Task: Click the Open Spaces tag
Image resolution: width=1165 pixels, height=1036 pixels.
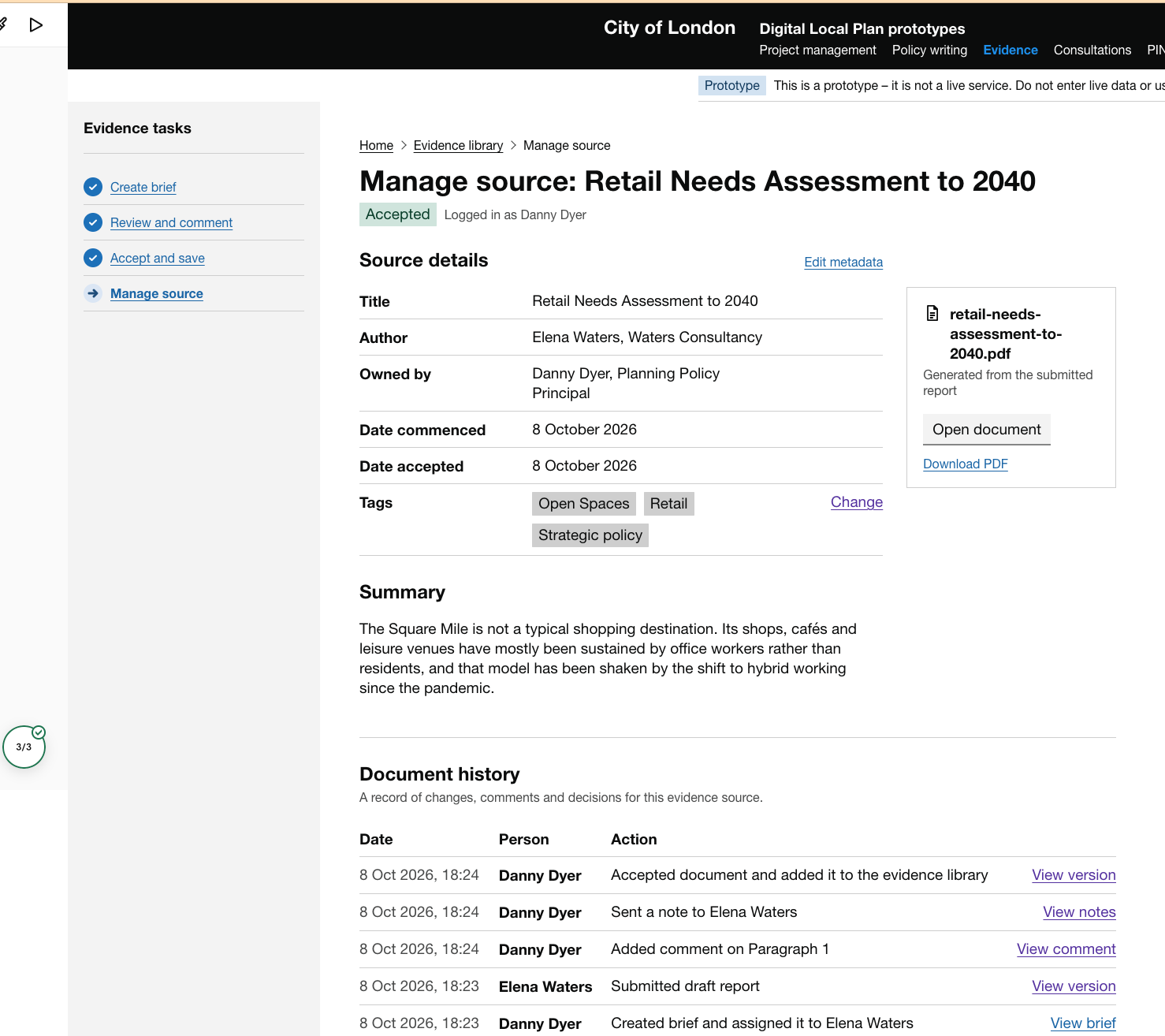Action: (x=584, y=504)
